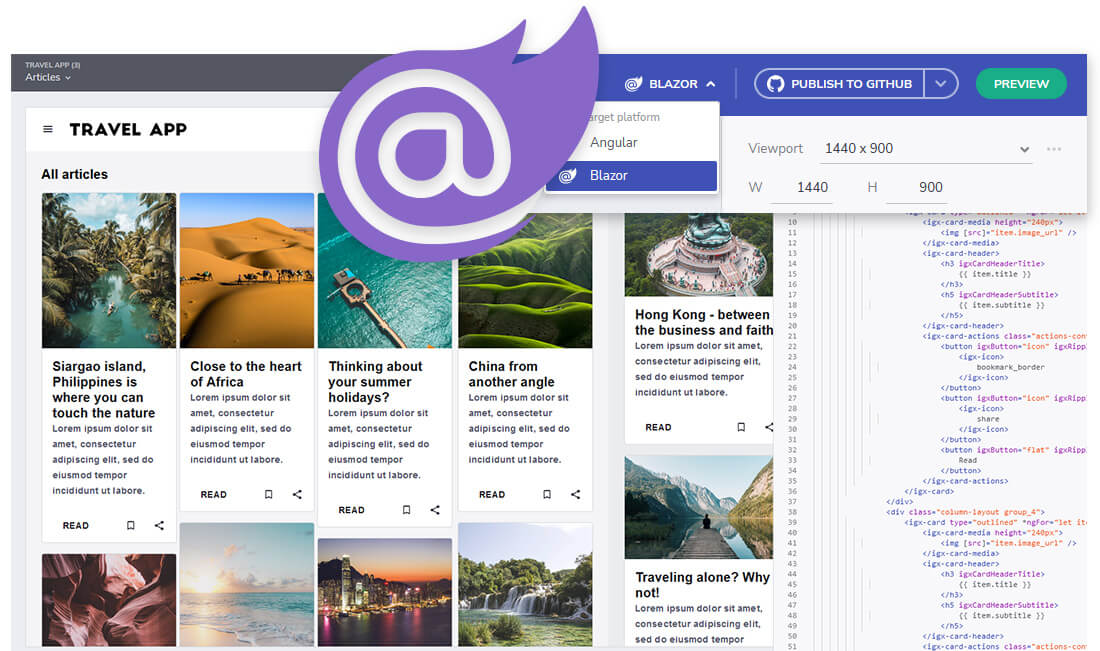Viewport: 1100px width, 651px height.
Task: Select Angular as target platform
Action: pyautogui.click(x=613, y=143)
